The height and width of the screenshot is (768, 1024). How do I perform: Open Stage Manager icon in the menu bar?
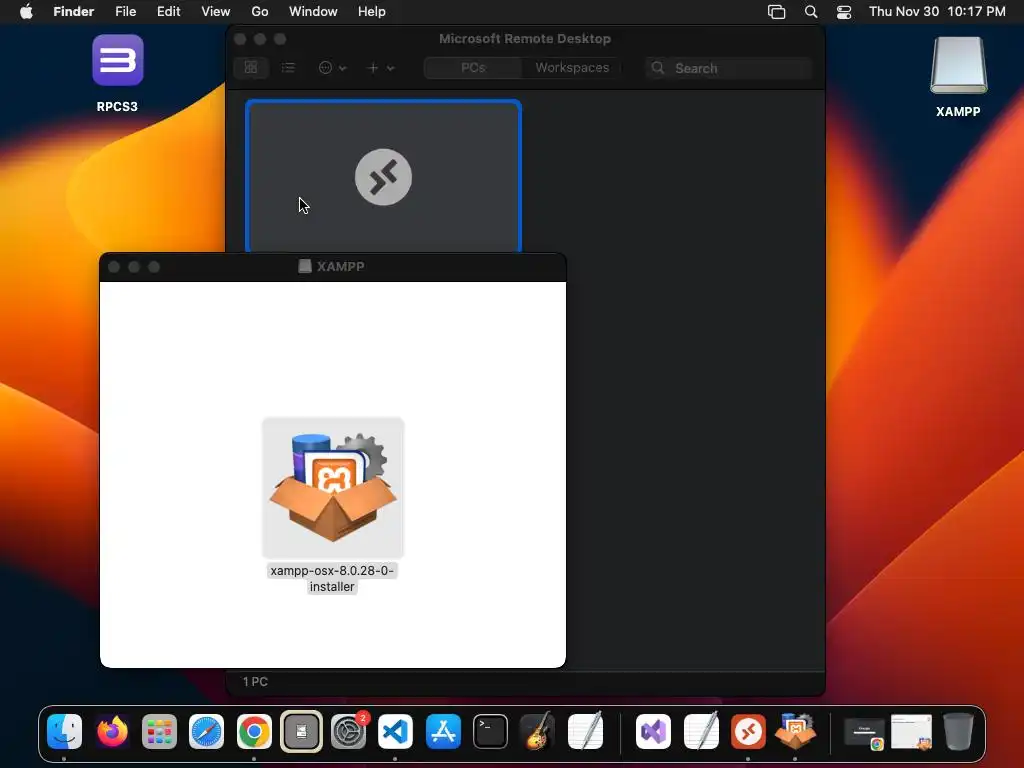(776, 12)
